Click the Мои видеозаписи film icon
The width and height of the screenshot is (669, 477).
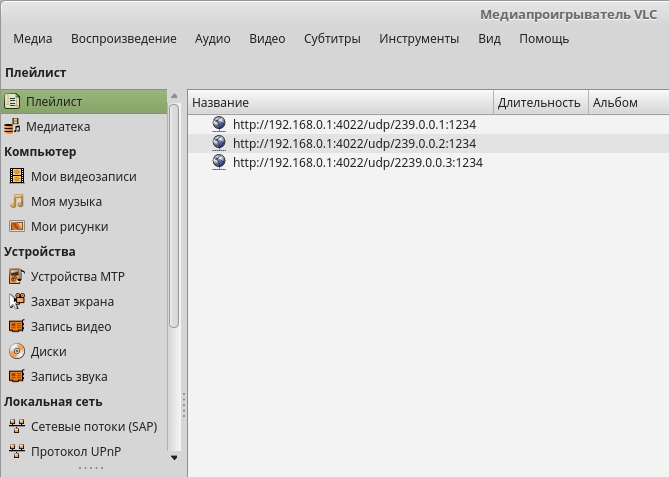[17, 177]
